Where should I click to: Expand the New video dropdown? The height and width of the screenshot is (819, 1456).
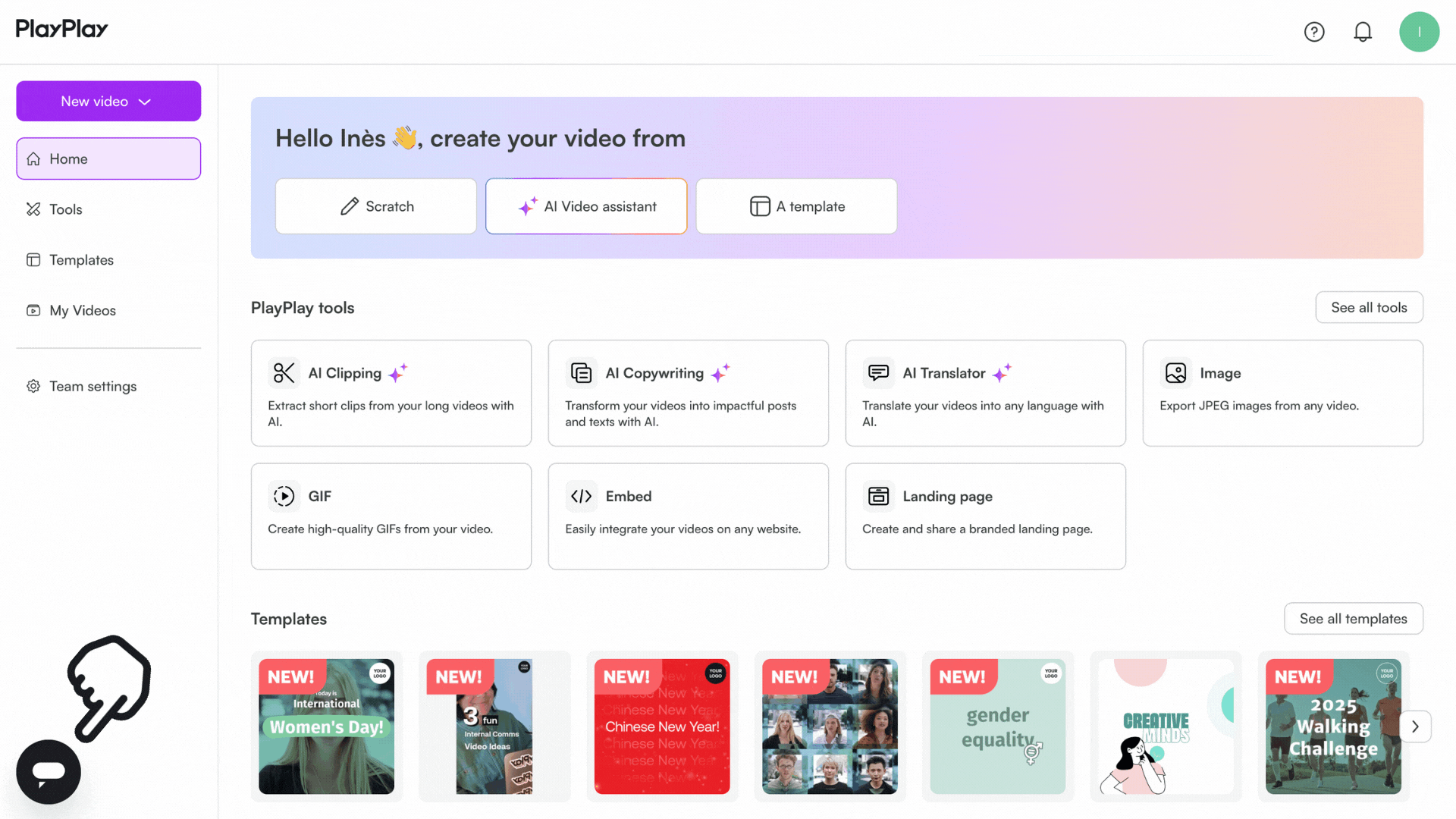[x=108, y=101]
